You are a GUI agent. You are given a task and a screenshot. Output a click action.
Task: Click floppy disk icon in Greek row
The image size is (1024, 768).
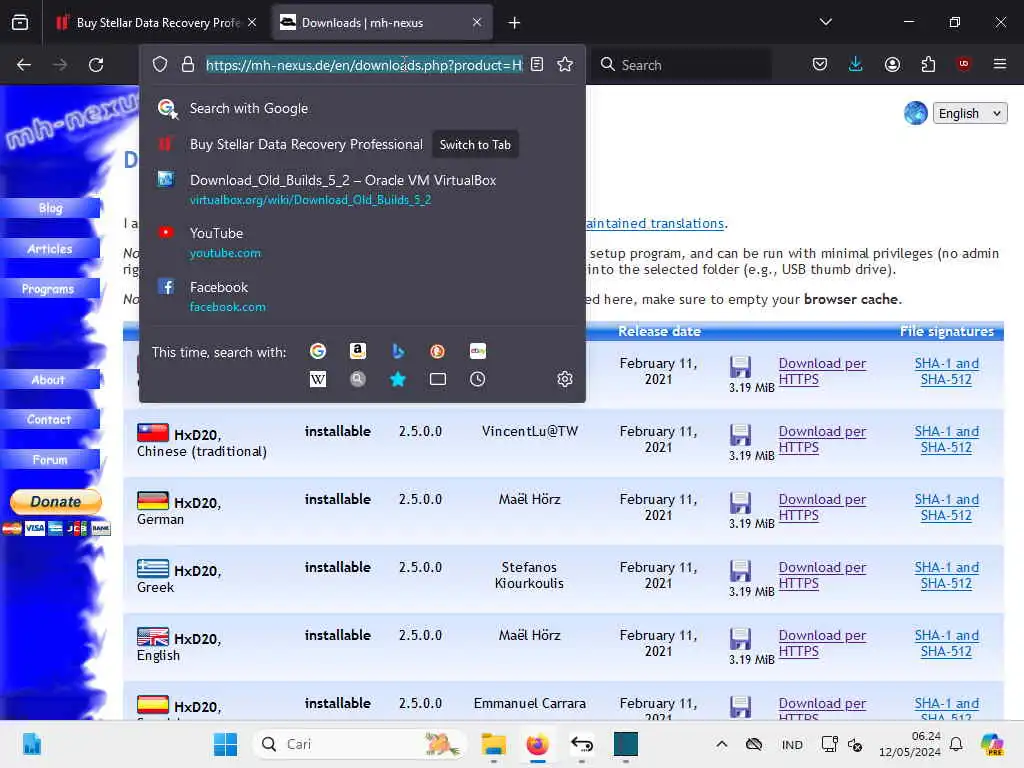[x=740, y=571]
